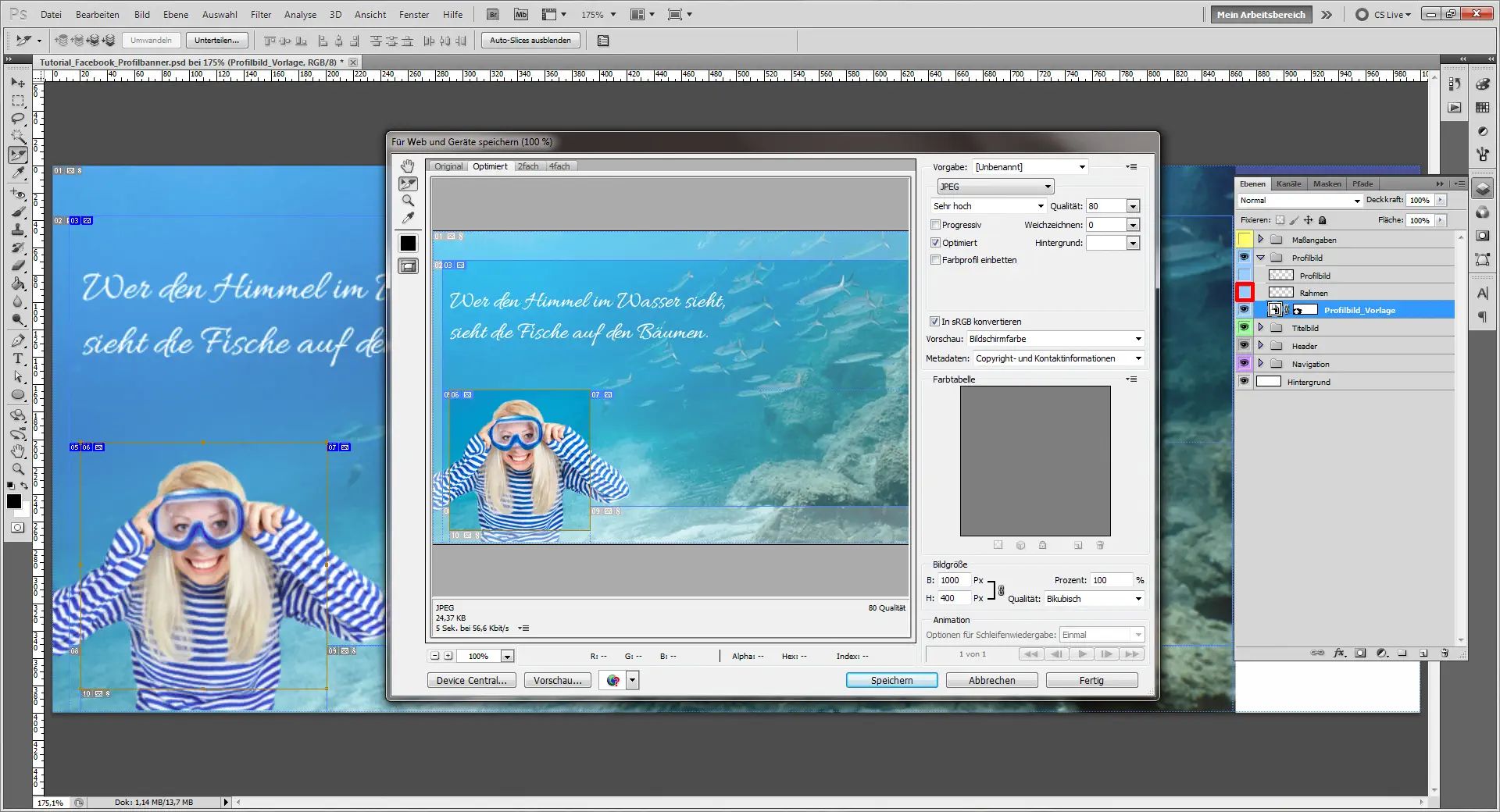Screen dimensions: 1500x812
Task: Select the Hand tool in the dialog
Action: pyautogui.click(x=407, y=166)
